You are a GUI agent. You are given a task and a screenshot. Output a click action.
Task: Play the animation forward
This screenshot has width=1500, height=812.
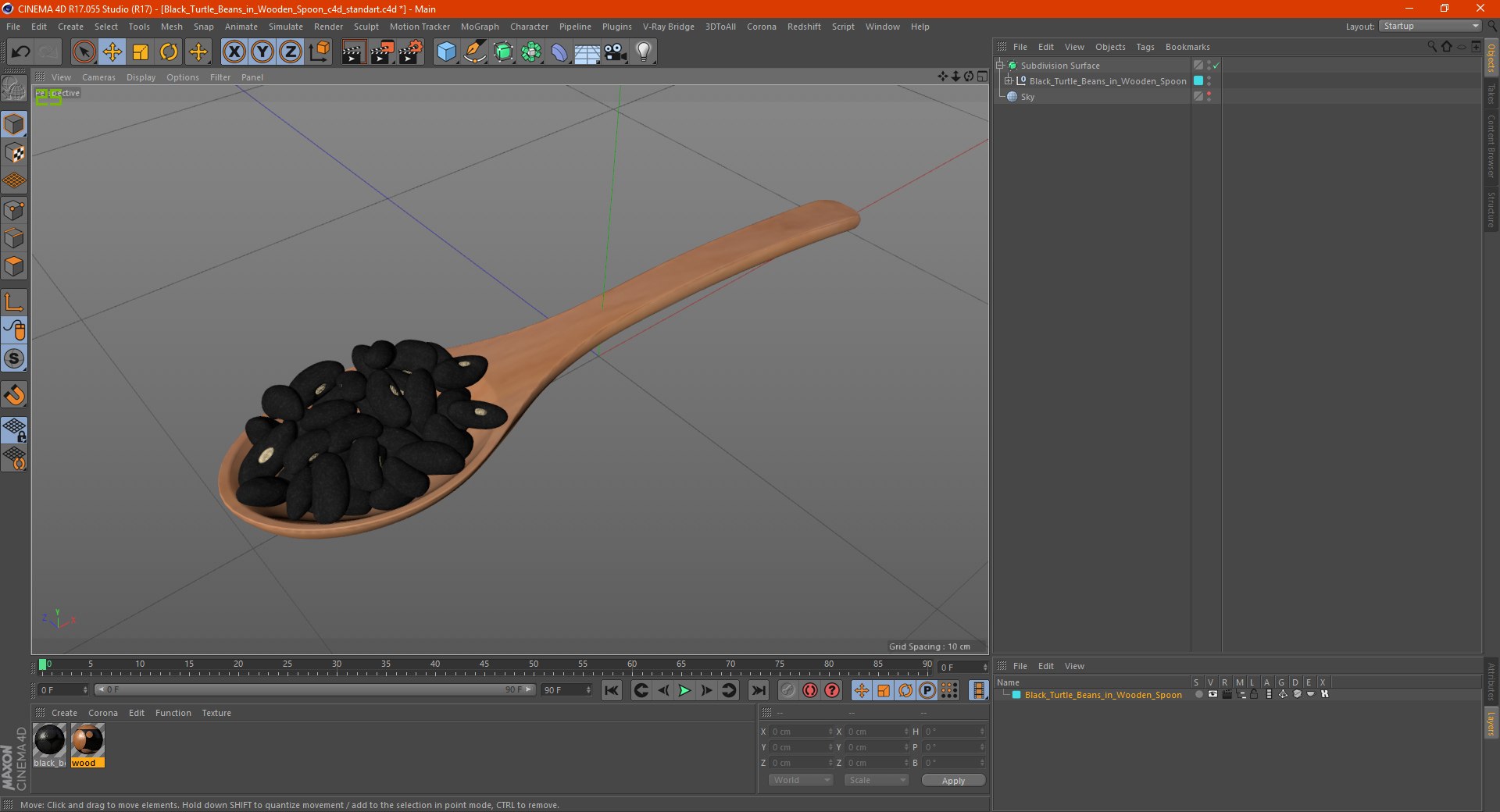tap(684, 690)
